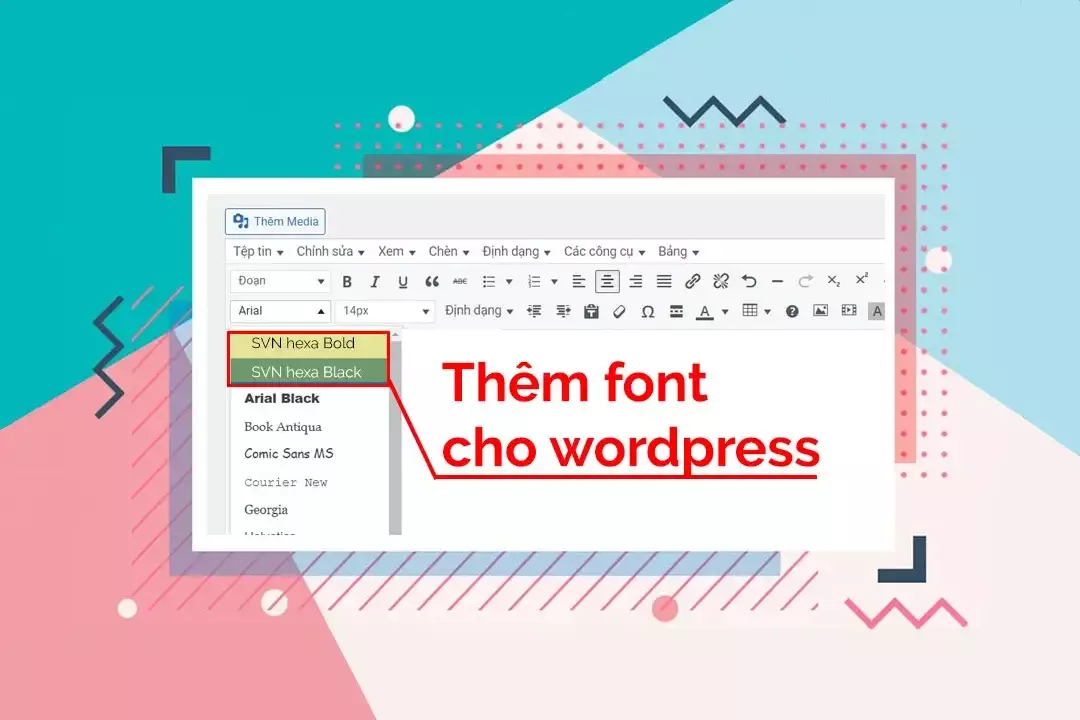Open the Đoạn paragraph format dropdown
The height and width of the screenshot is (720, 1080).
point(280,281)
